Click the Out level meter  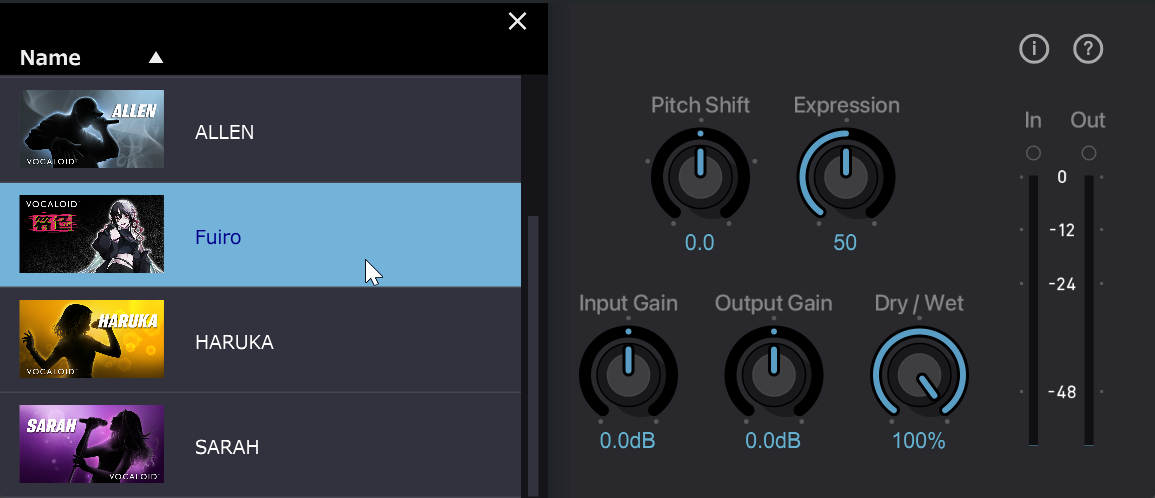point(1089,310)
